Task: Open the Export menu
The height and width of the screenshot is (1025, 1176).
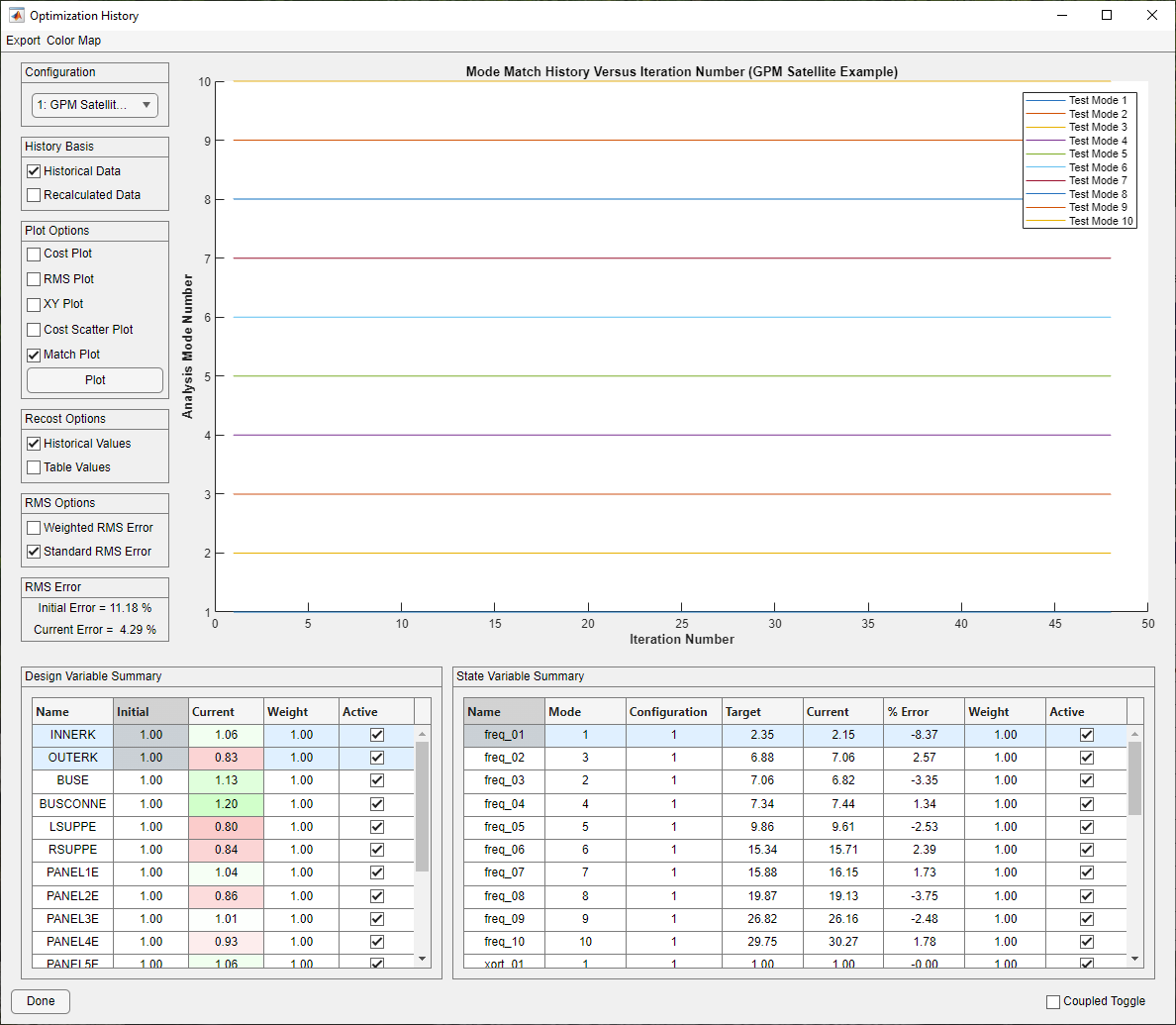Action: point(23,41)
